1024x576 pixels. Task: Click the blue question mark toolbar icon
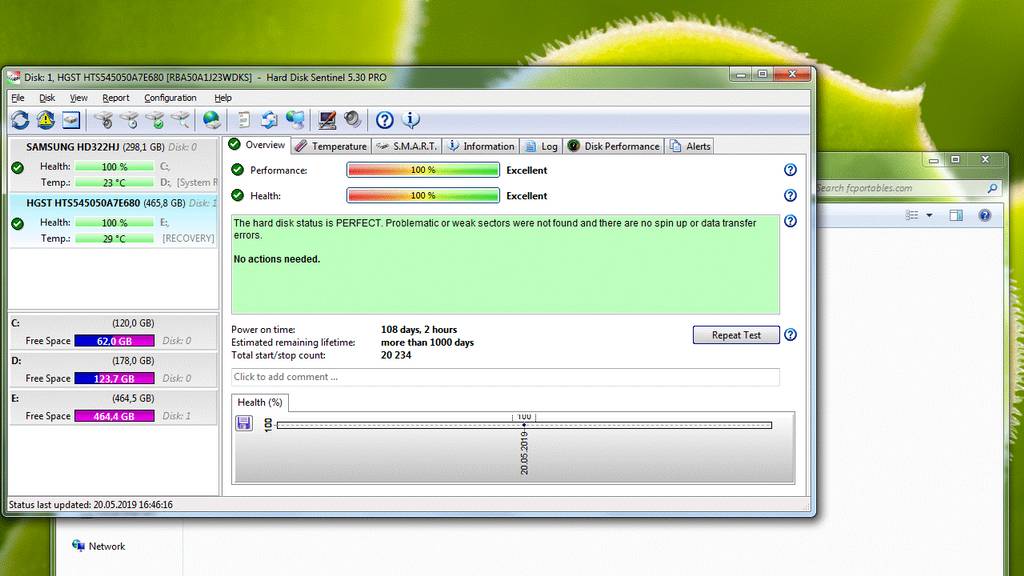[385, 120]
